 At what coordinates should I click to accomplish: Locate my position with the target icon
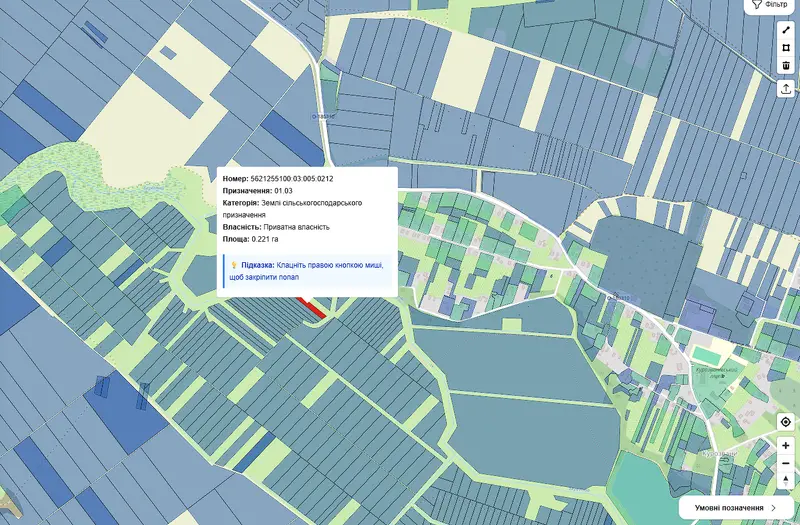(x=786, y=422)
